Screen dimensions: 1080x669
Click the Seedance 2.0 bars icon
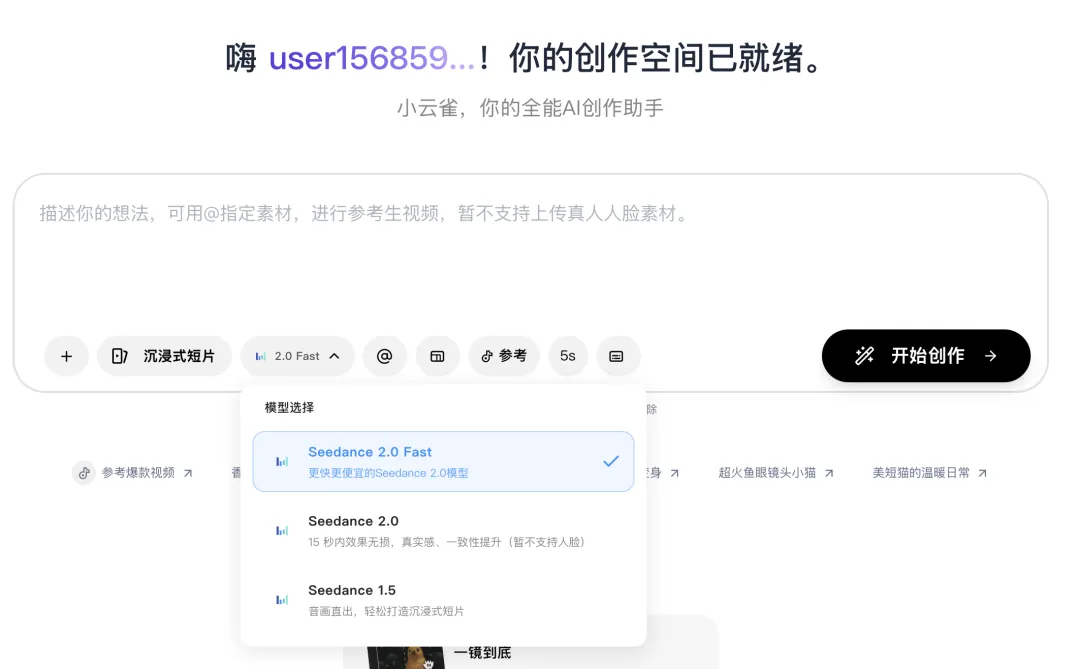pos(282,531)
